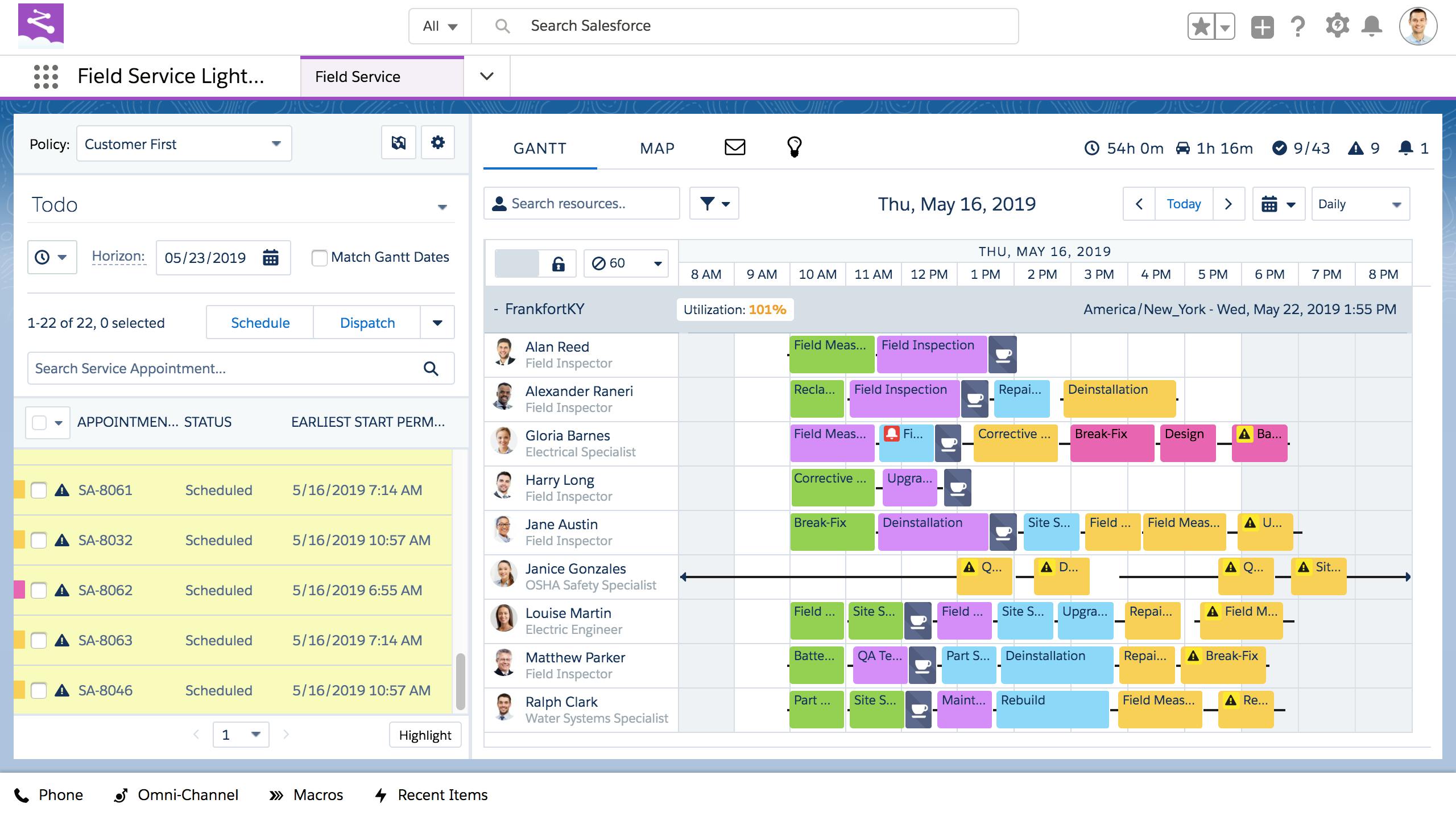1456x816 pixels.
Task: Toggle the Match Gantt Dates checkbox
Action: [320, 258]
